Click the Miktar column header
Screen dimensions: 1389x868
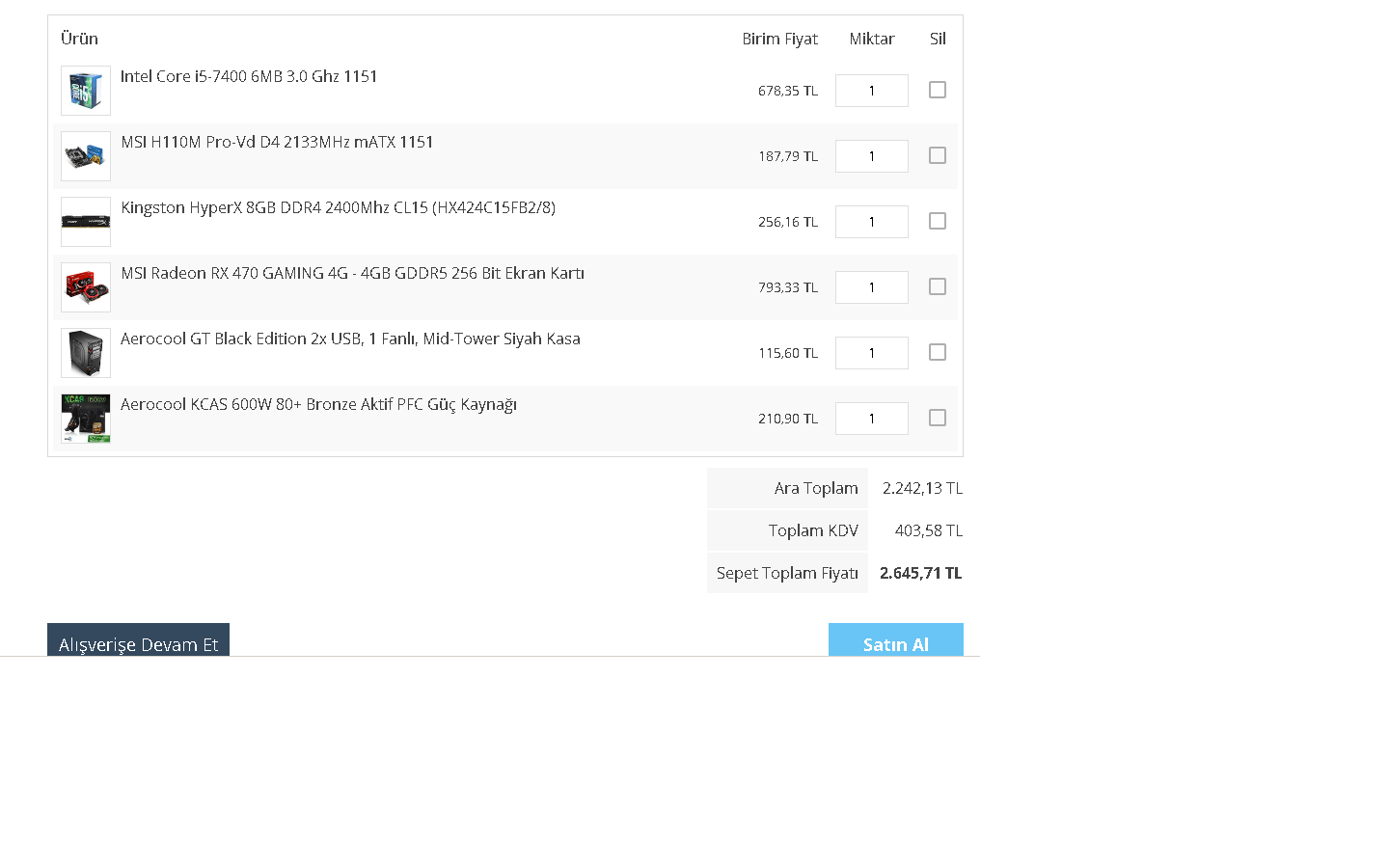872,39
